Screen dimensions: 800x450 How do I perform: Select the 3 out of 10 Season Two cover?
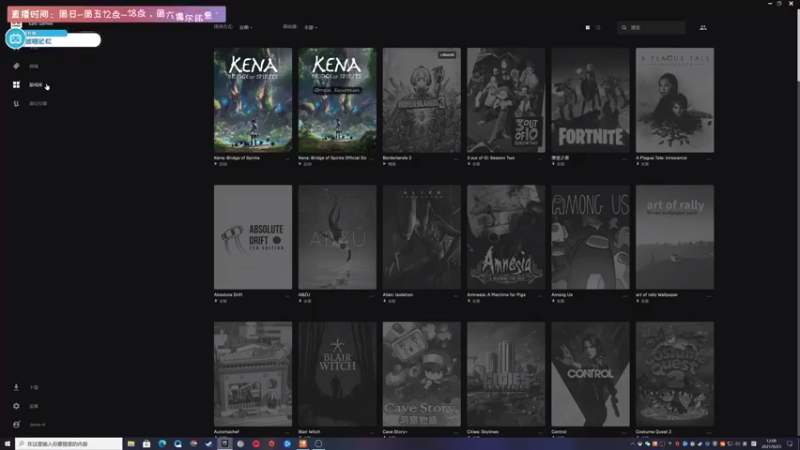click(x=506, y=100)
